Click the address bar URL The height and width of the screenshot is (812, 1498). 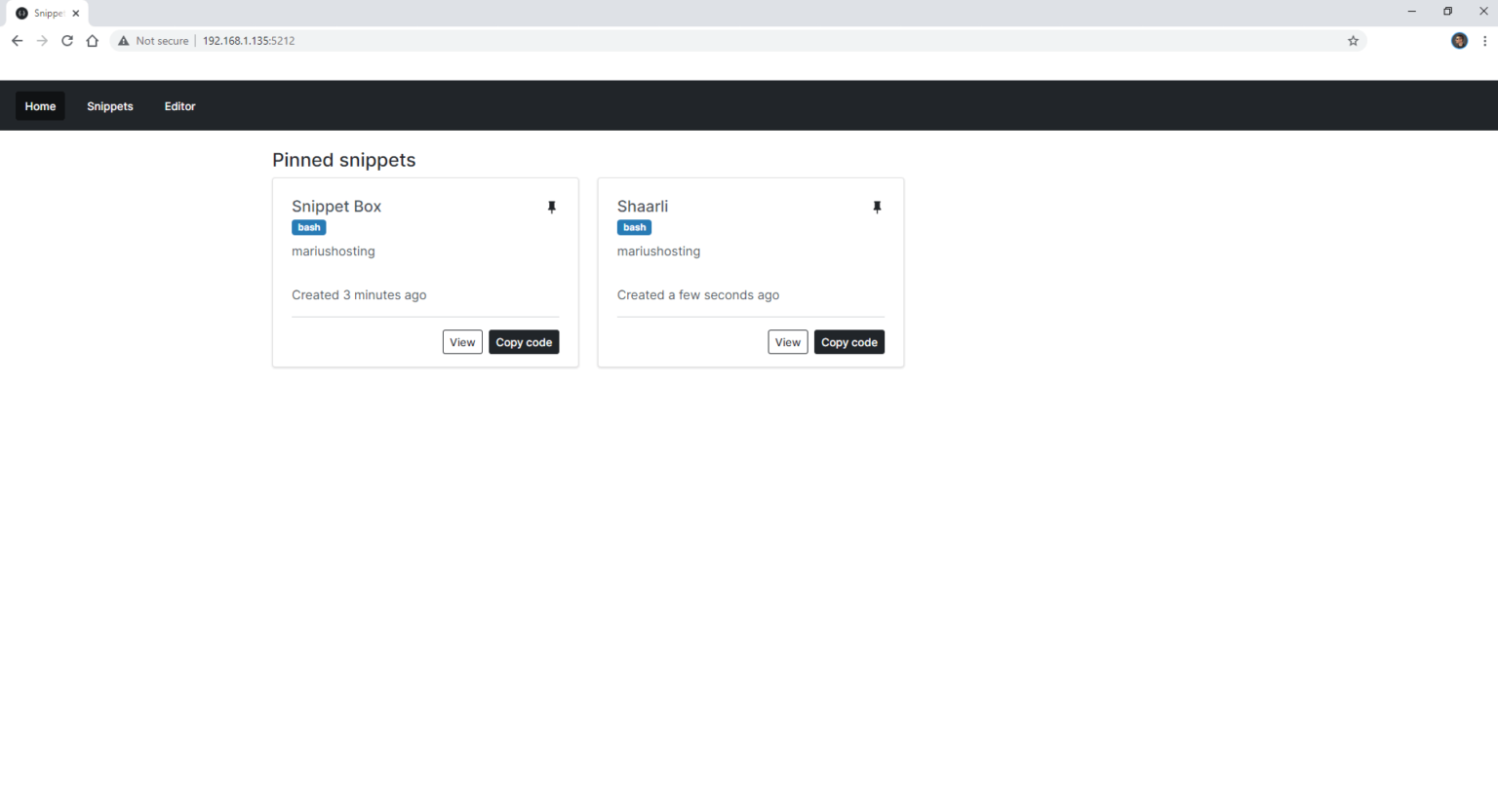[249, 41]
